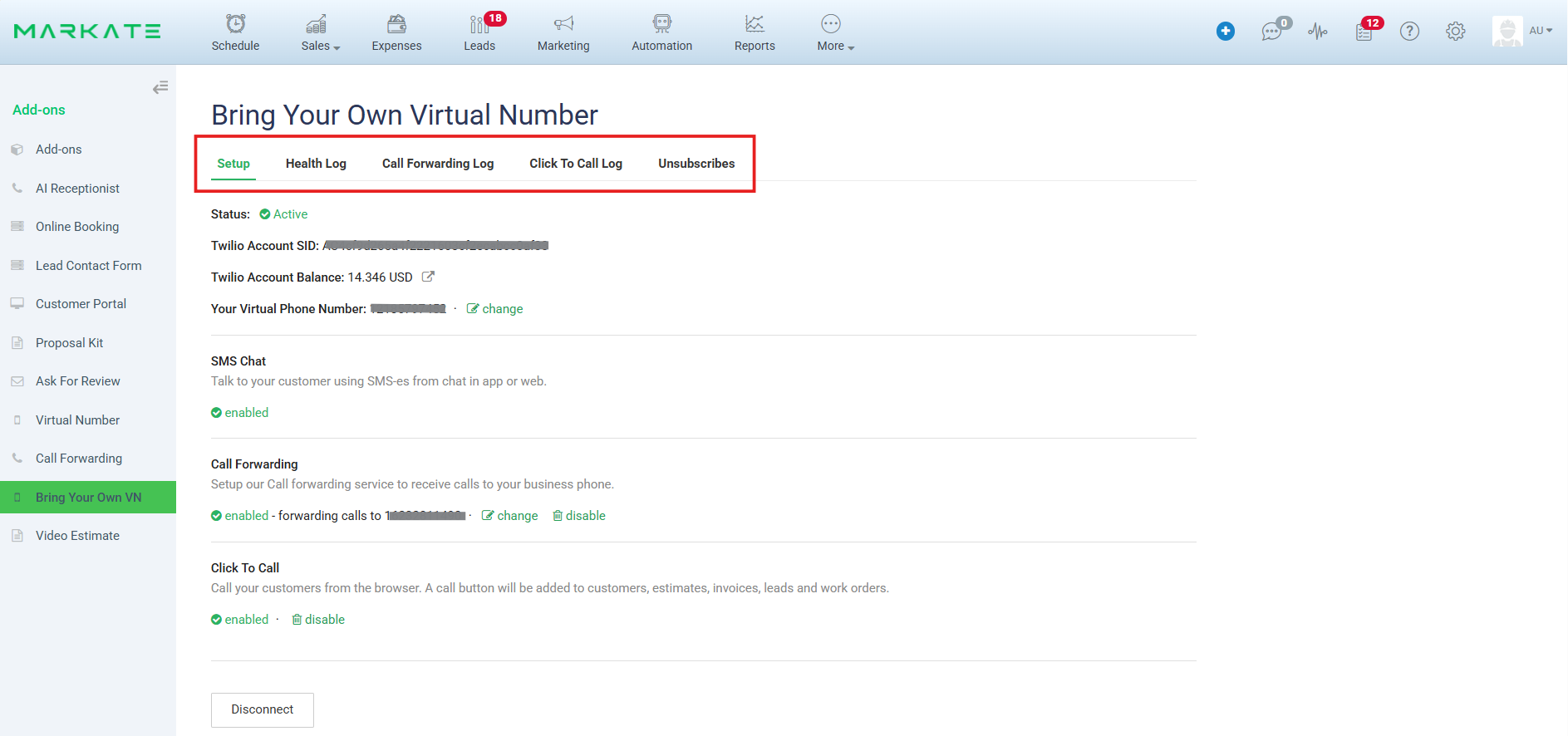Viewport: 1568px width, 736px height.
Task: Open the help question mark icon
Action: [1410, 32]
